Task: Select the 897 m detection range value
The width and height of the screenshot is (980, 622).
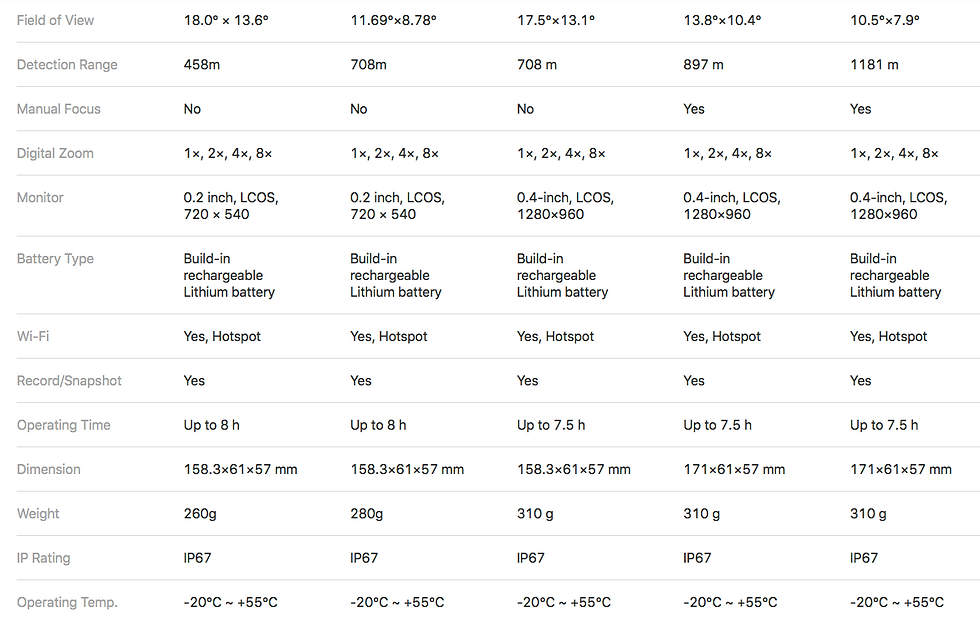Action: click(703, 64)
